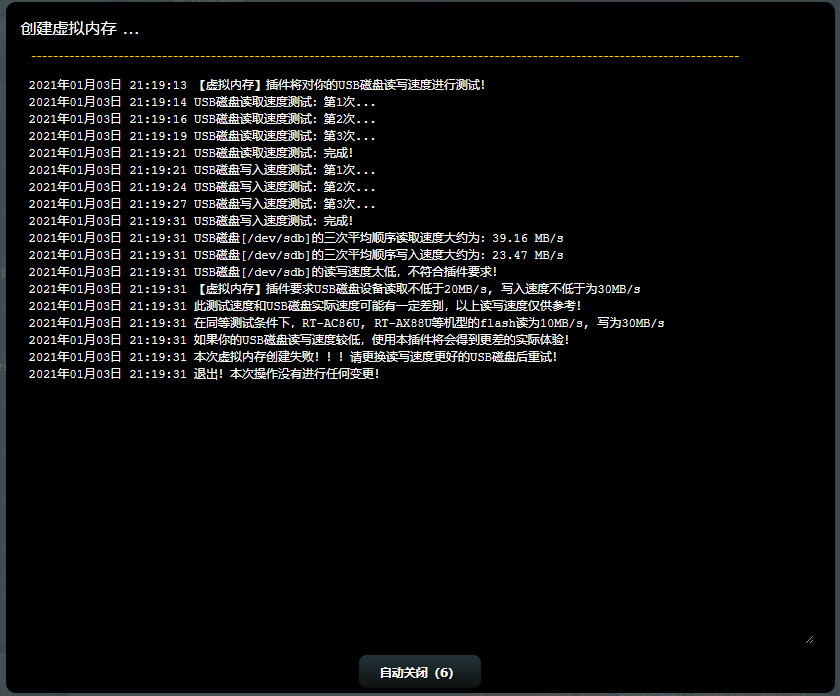Select the 21:19:13 line announcing the USB speed test
Image resolution: width=840 pixels, height=696 pixels.
click(257, 85)
